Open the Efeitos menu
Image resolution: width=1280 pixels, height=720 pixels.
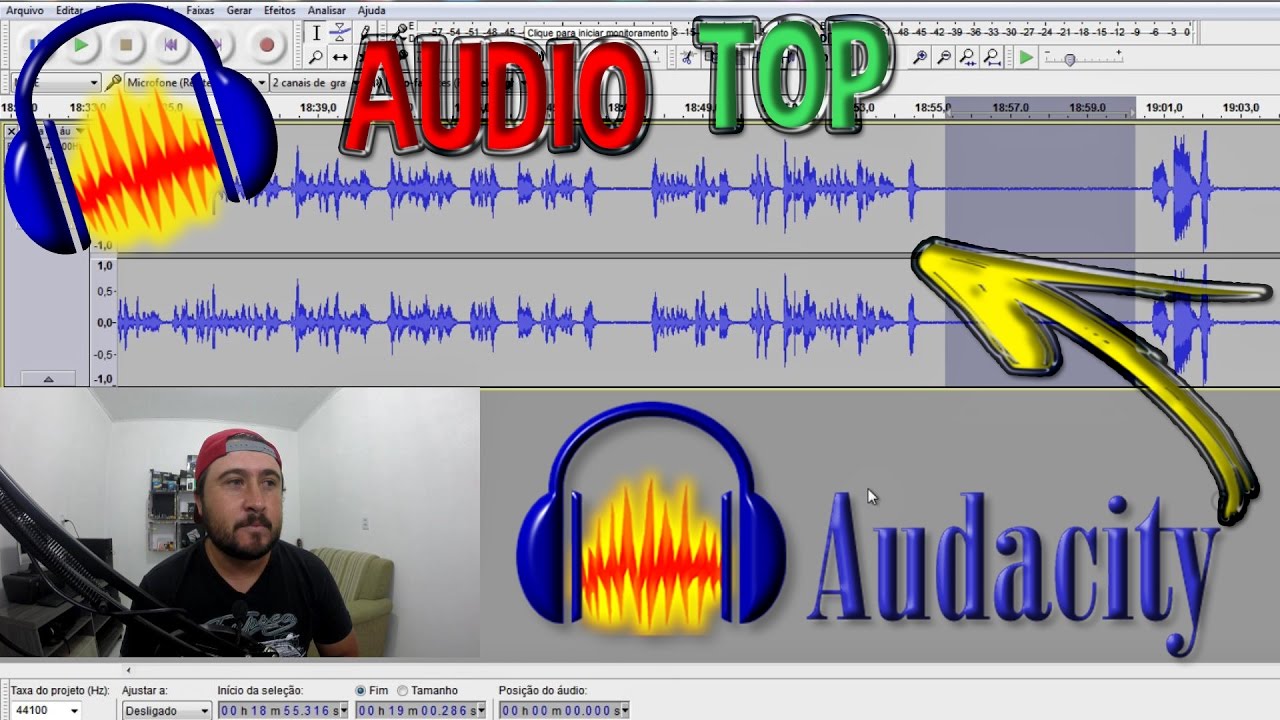pyautogui.click(x=280, y=10)
